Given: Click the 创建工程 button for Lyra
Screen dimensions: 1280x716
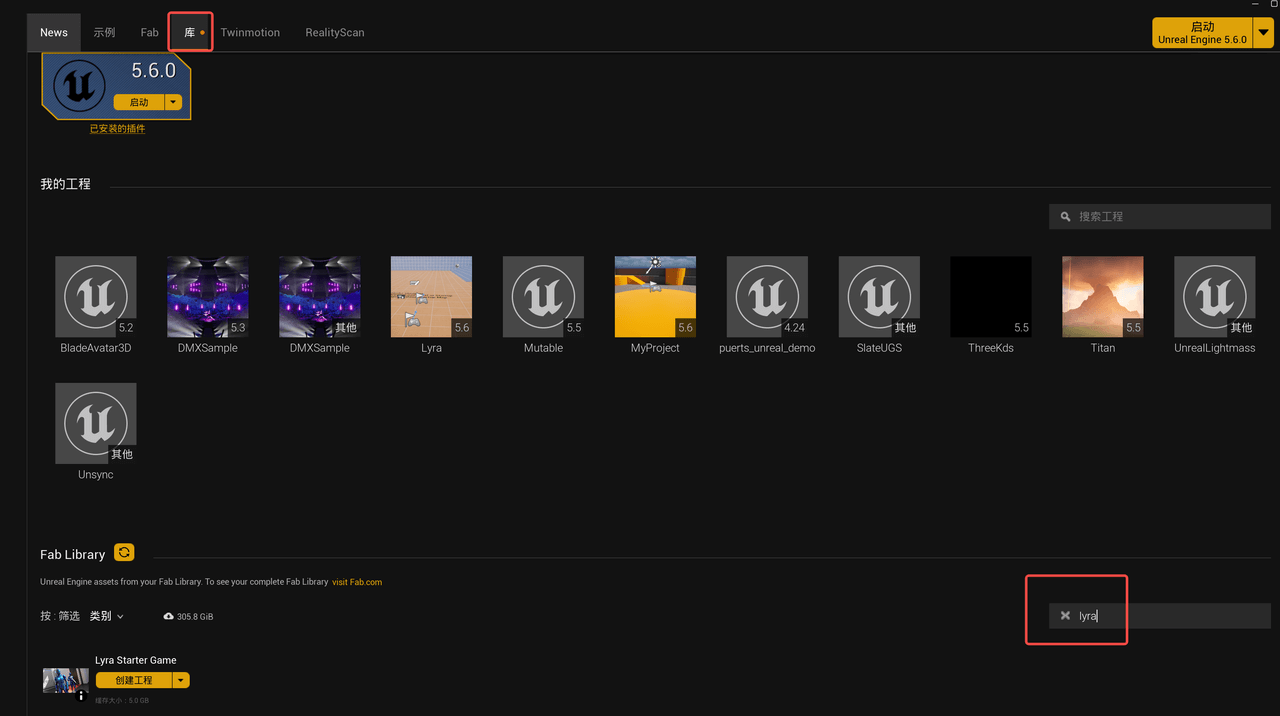Looking at the screenshot, I should point(134,680).
